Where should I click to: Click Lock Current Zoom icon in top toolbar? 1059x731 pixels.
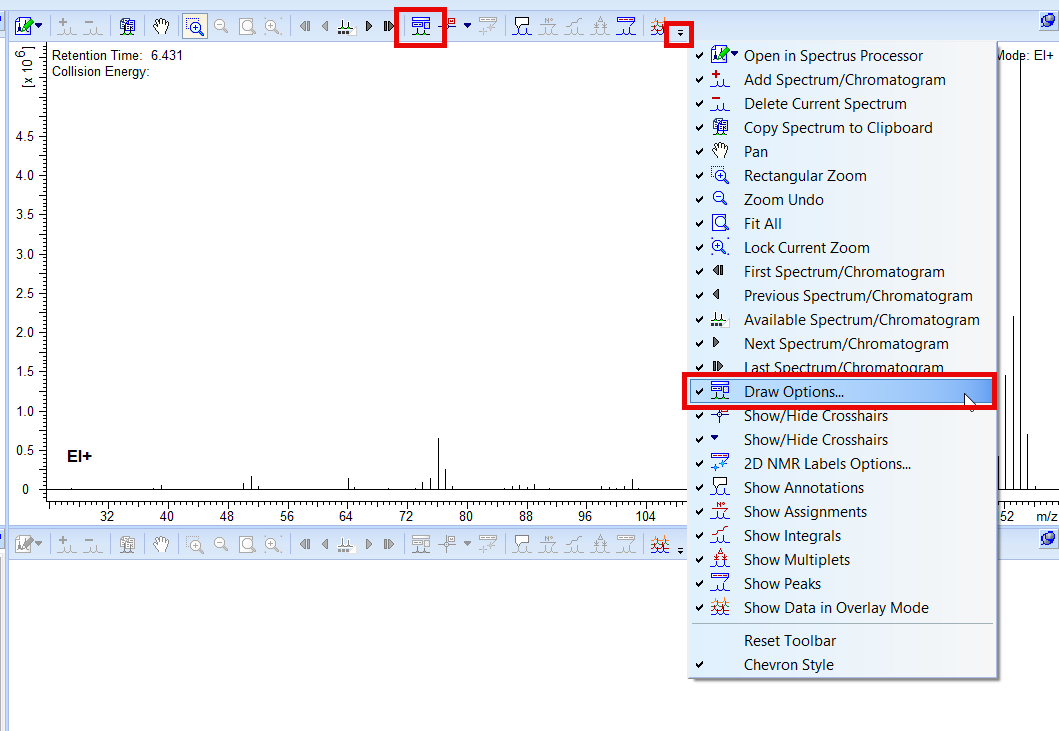[273, 27]
